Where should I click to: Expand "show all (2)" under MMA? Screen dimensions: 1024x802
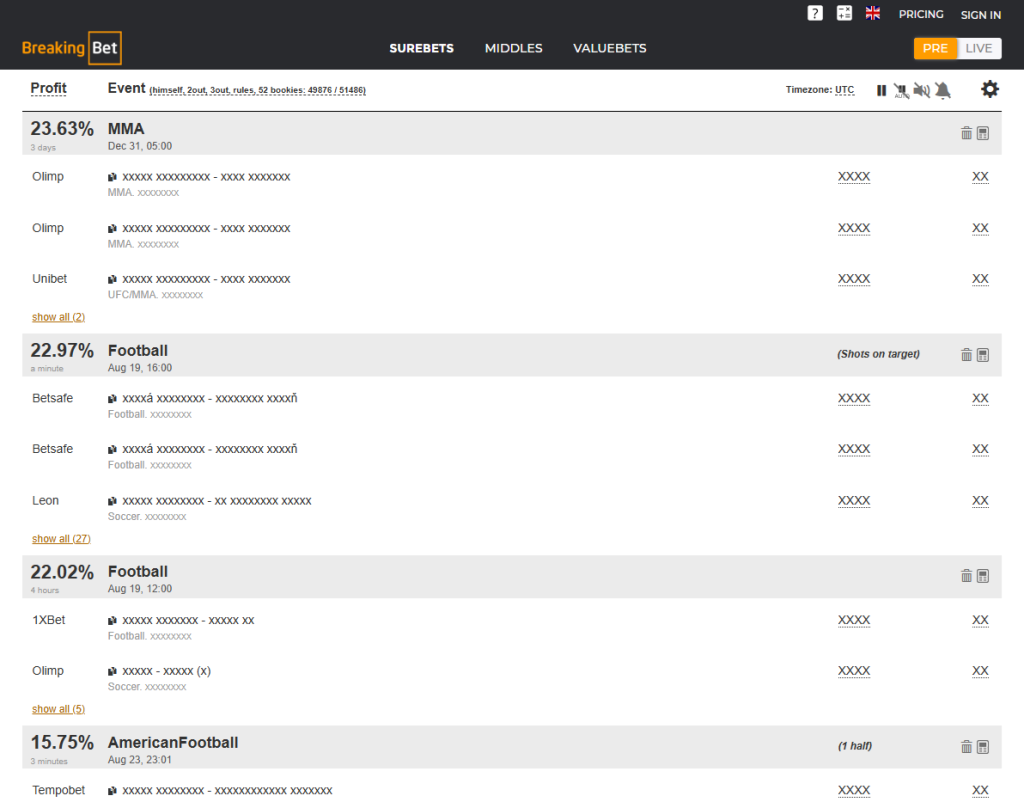[x=58, y=317]
